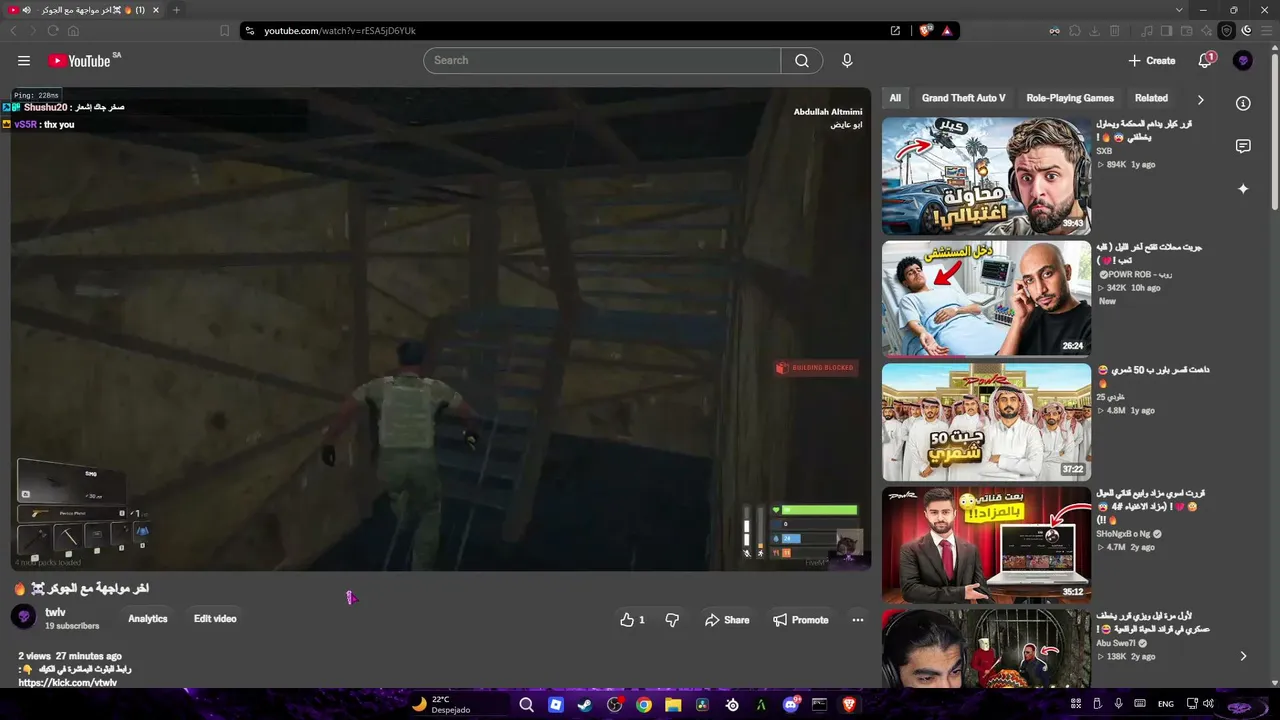Open the Abu Swe7l video thumbnail

point(986,648)
